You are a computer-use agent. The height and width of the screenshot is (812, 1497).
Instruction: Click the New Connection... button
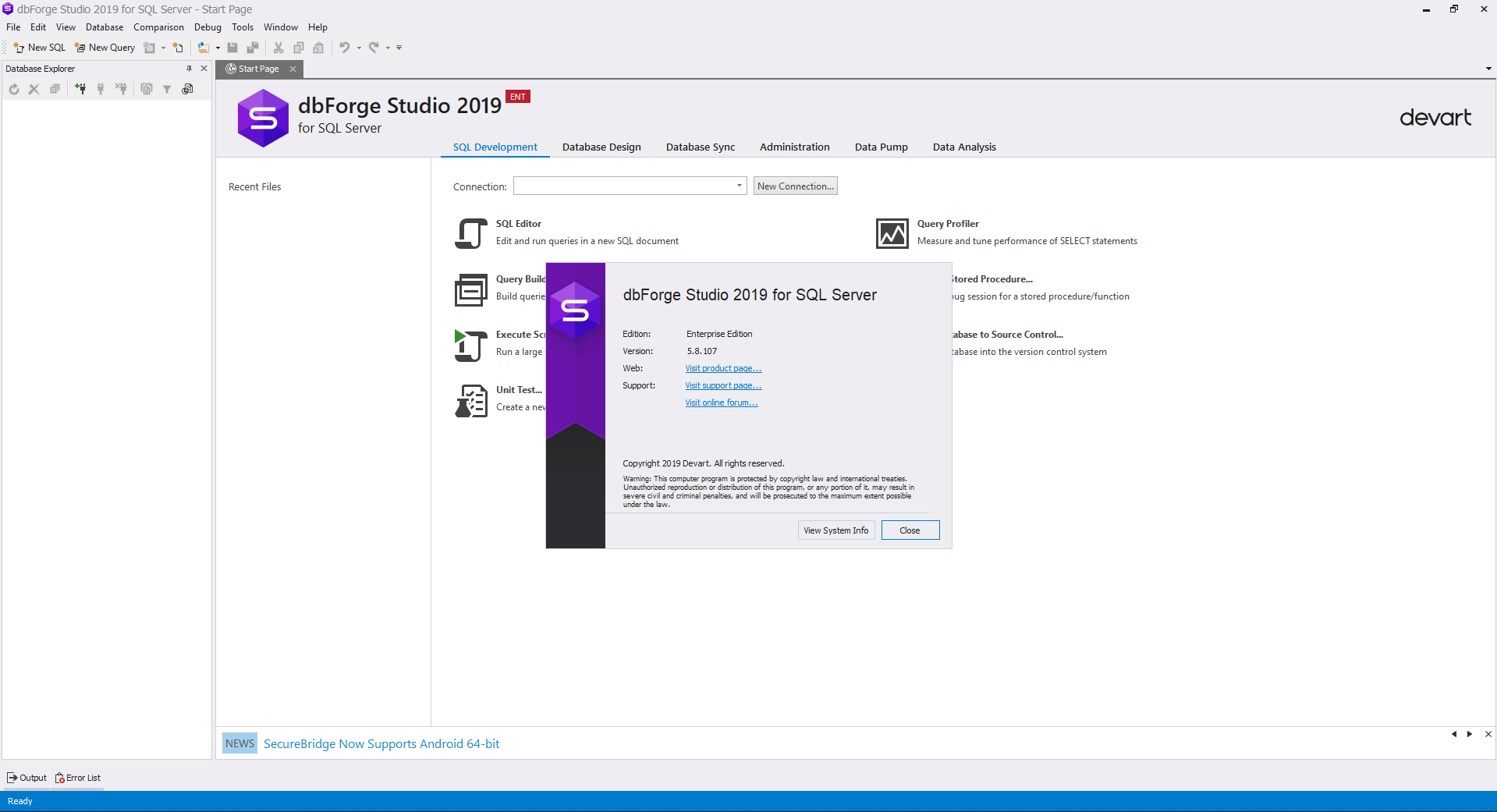point(796,186)
